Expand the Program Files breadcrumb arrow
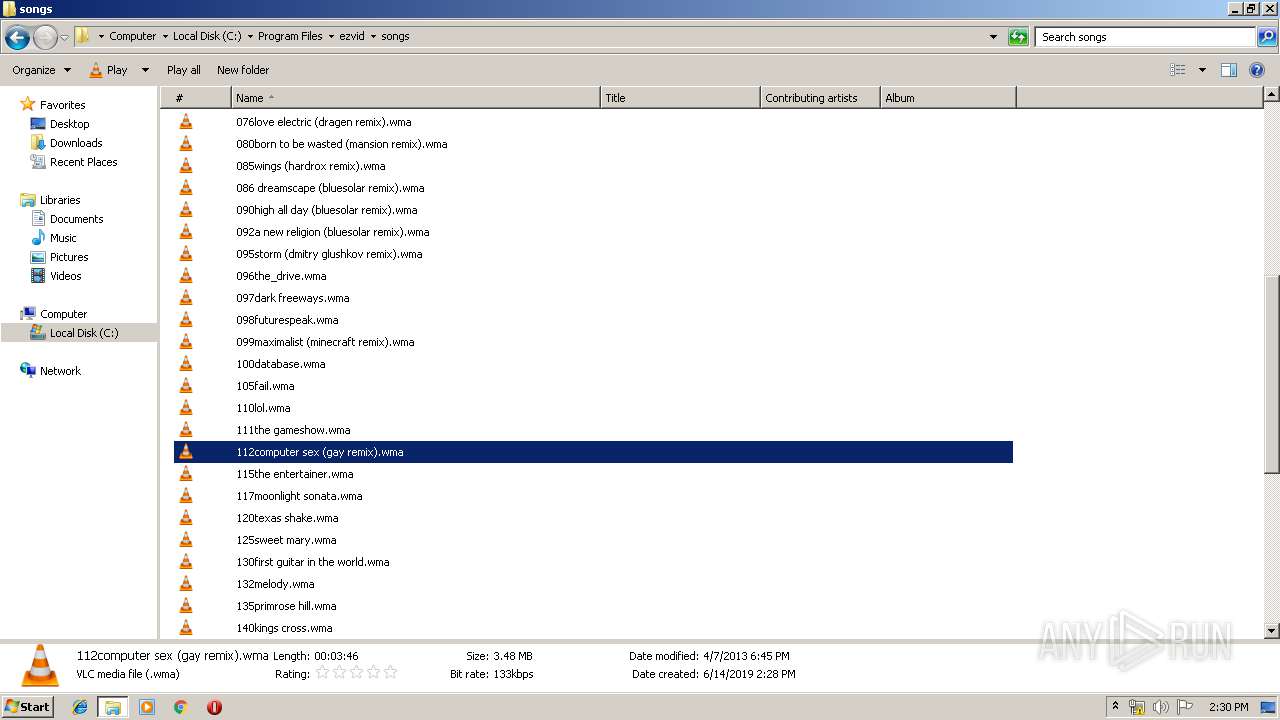 point(331,36)
